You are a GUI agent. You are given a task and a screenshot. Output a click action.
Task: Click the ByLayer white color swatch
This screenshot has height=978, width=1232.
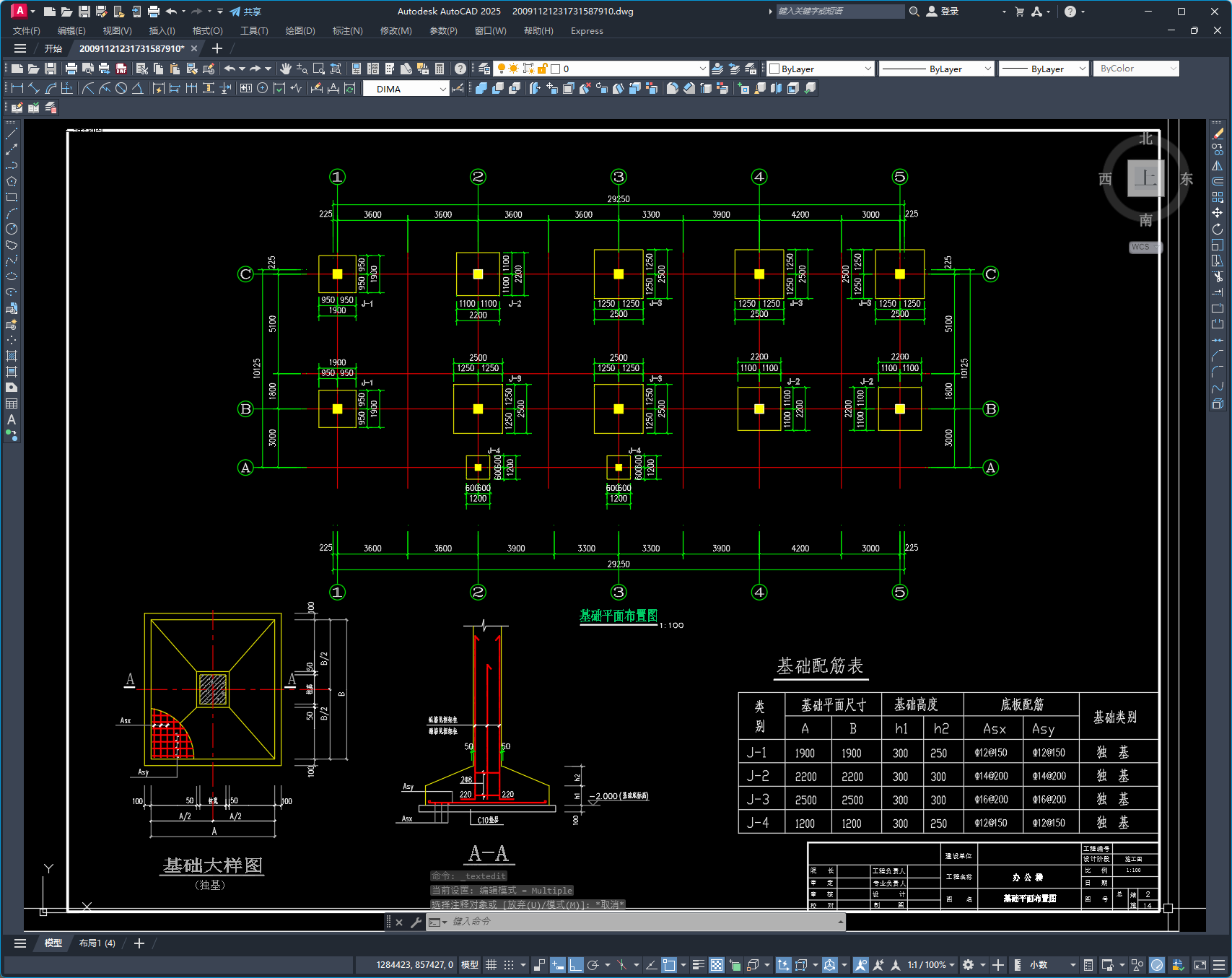coord(774,69)
